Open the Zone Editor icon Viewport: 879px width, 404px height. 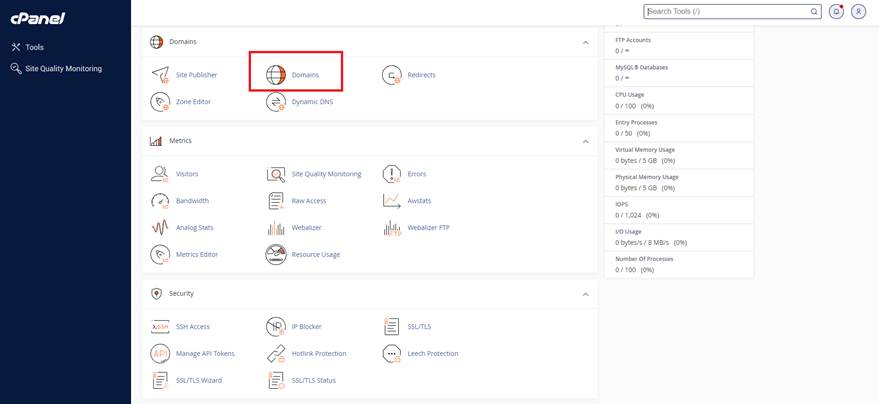160,102
